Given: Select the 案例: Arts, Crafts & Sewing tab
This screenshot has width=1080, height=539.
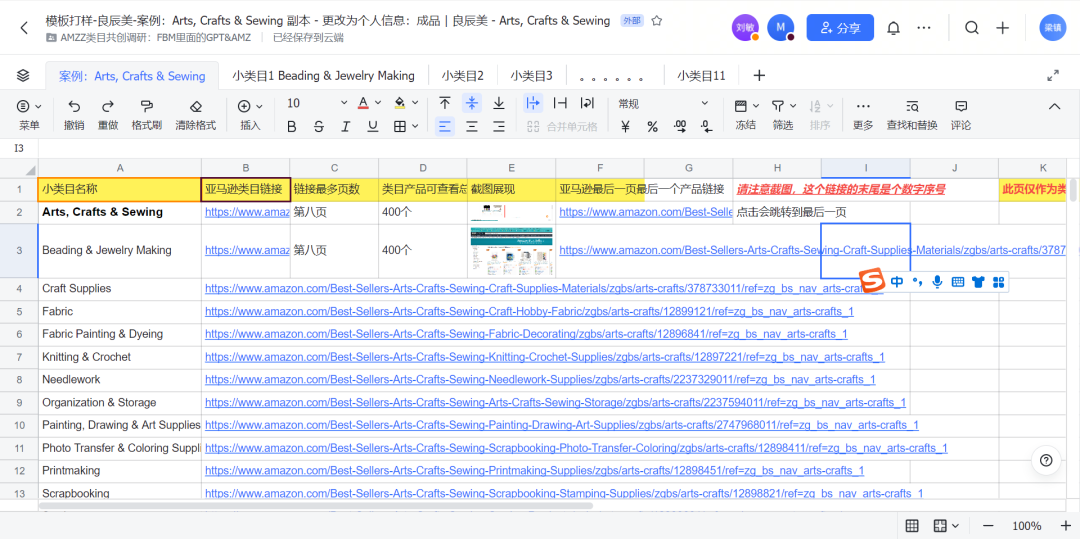Looking at the screenshot, I should [132, 76].
